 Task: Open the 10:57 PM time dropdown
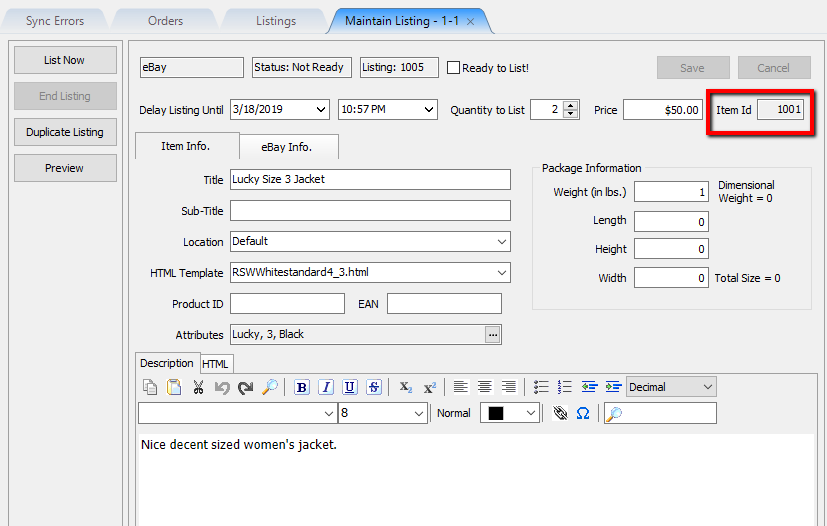(429, 110)
